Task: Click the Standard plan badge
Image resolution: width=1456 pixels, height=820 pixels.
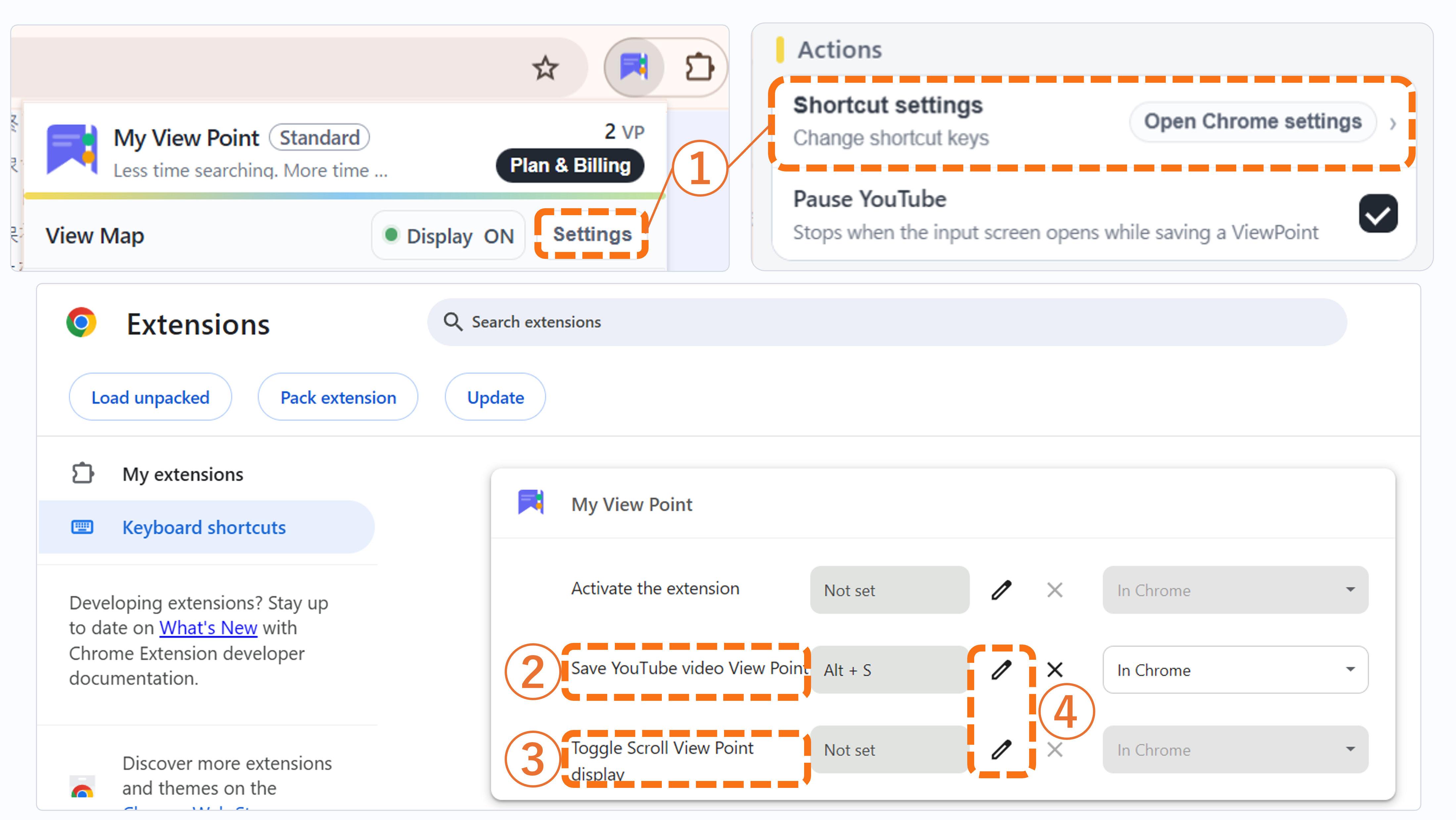Action: pos(319,137)
